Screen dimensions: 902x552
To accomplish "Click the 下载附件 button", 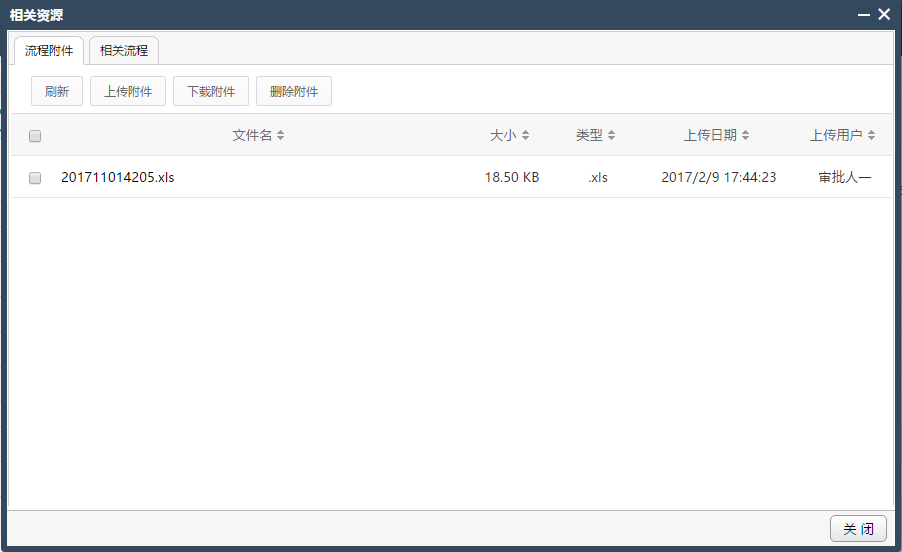I will (x=211, y=91).
